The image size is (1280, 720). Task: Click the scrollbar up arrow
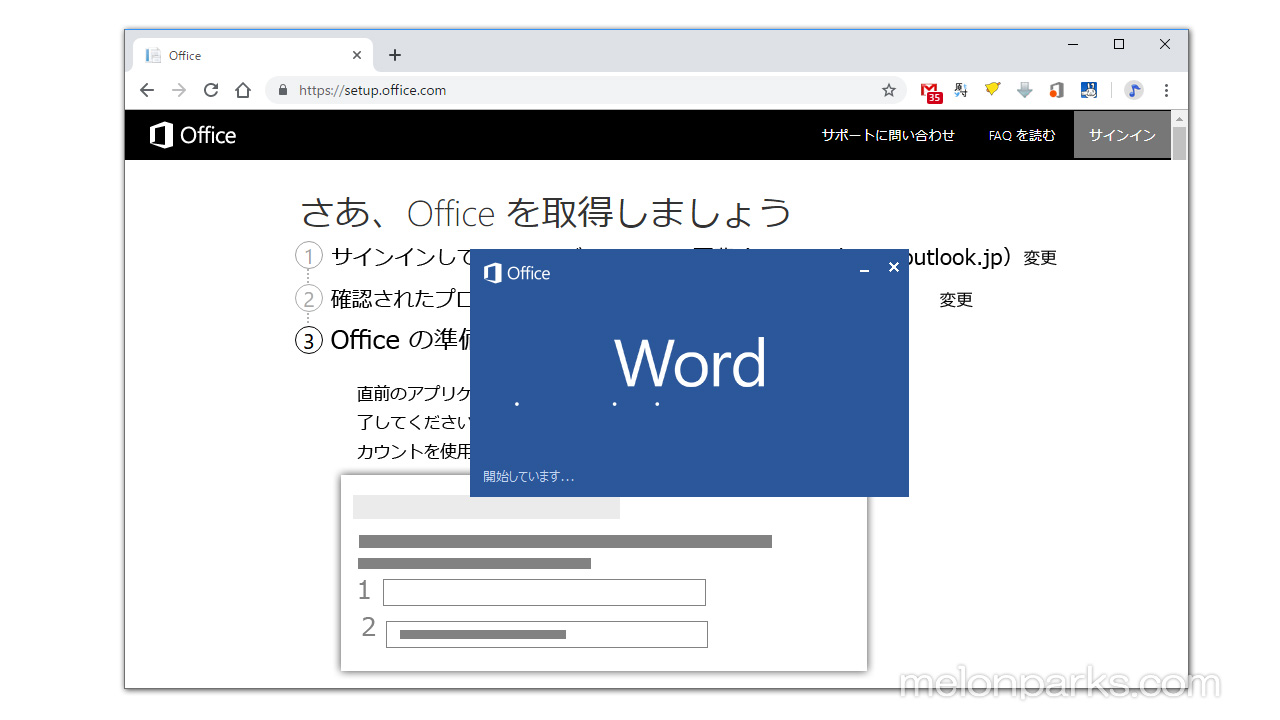[1179, 118]
